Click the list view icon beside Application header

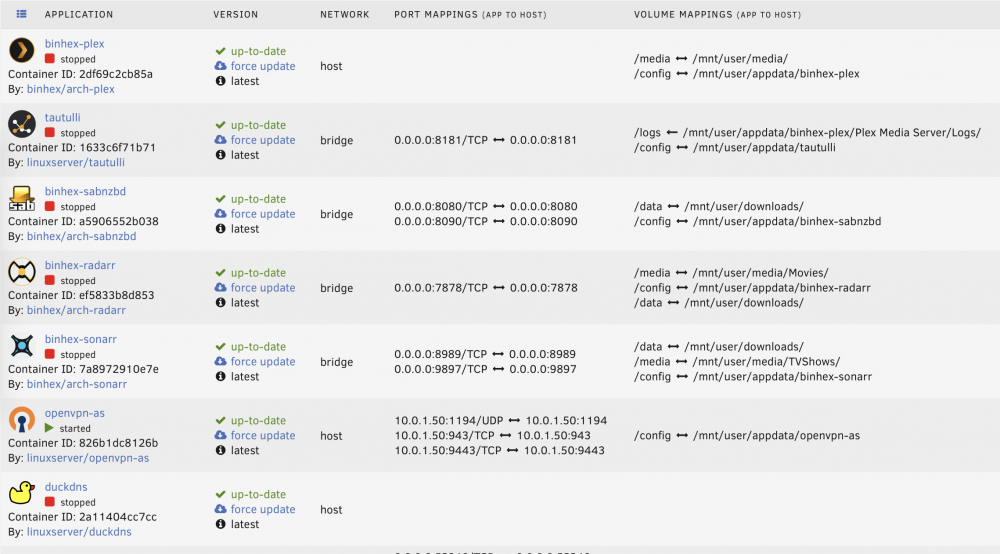coord(21,14)
